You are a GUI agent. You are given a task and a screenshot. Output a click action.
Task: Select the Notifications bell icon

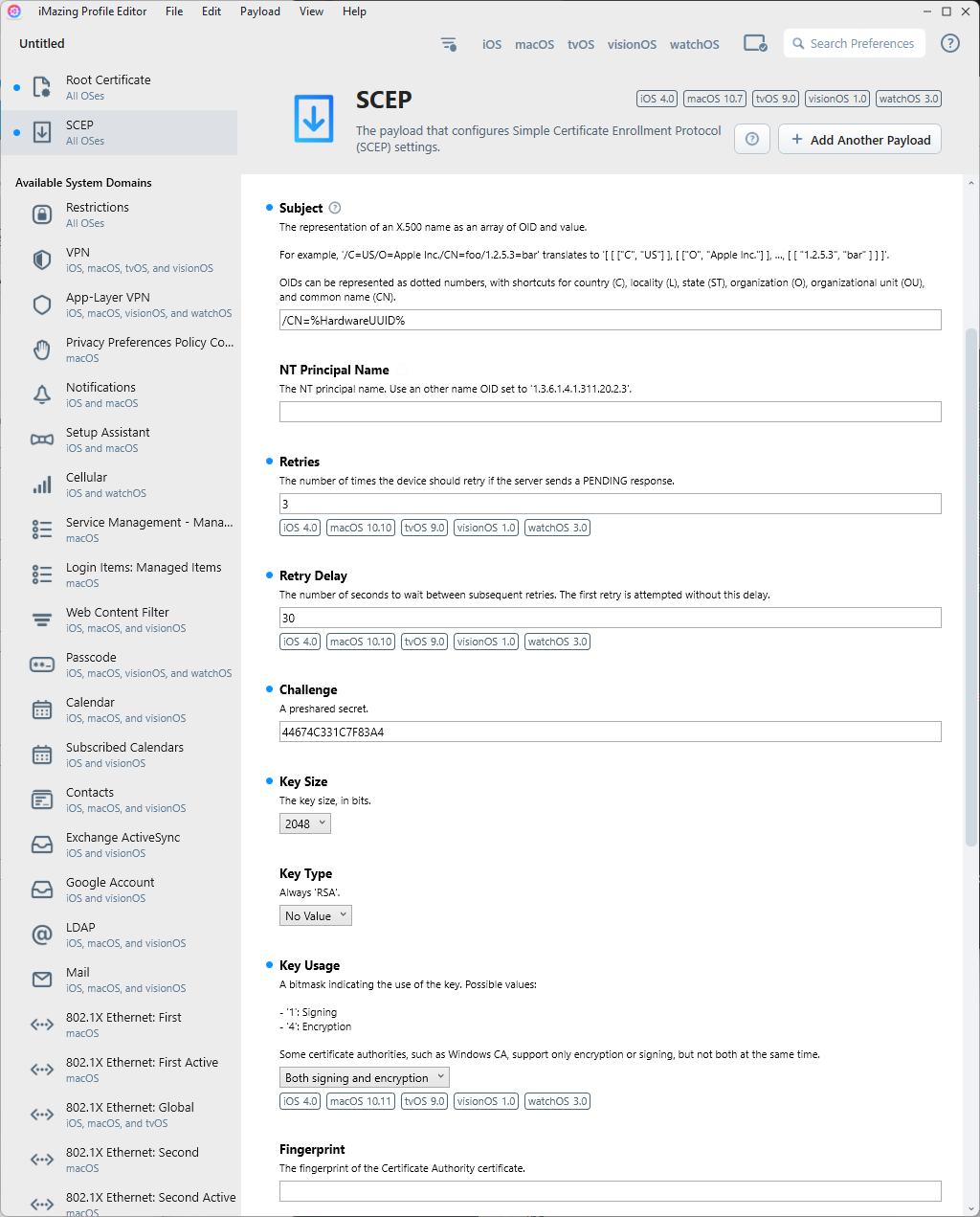pos(42,394)
